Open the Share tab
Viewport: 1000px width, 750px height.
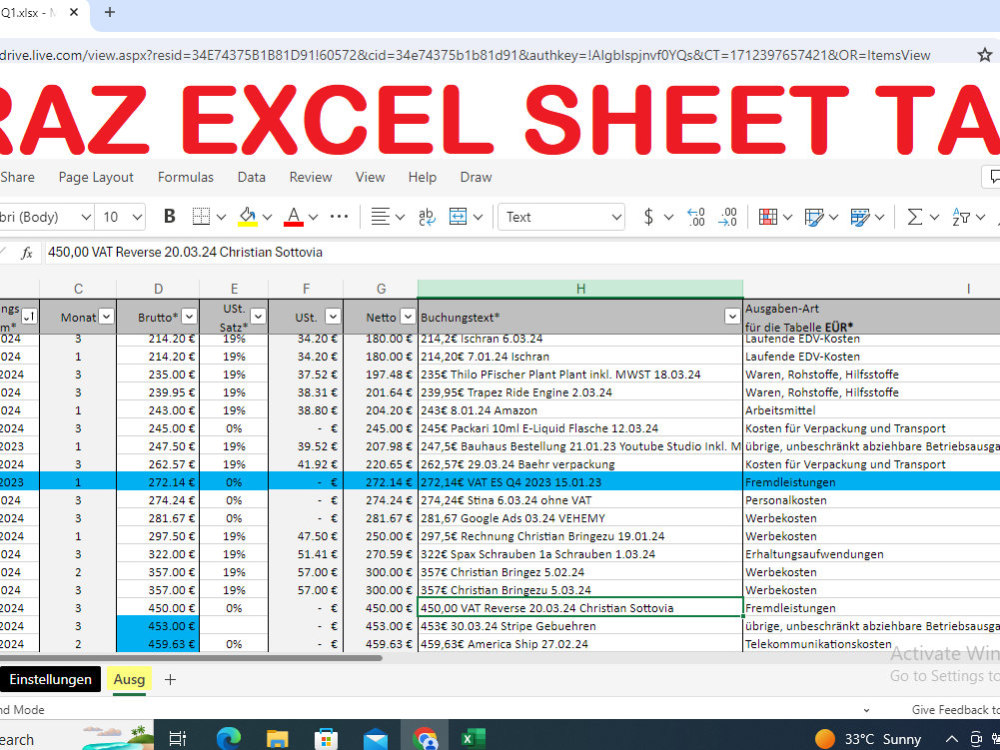point(17,177)
